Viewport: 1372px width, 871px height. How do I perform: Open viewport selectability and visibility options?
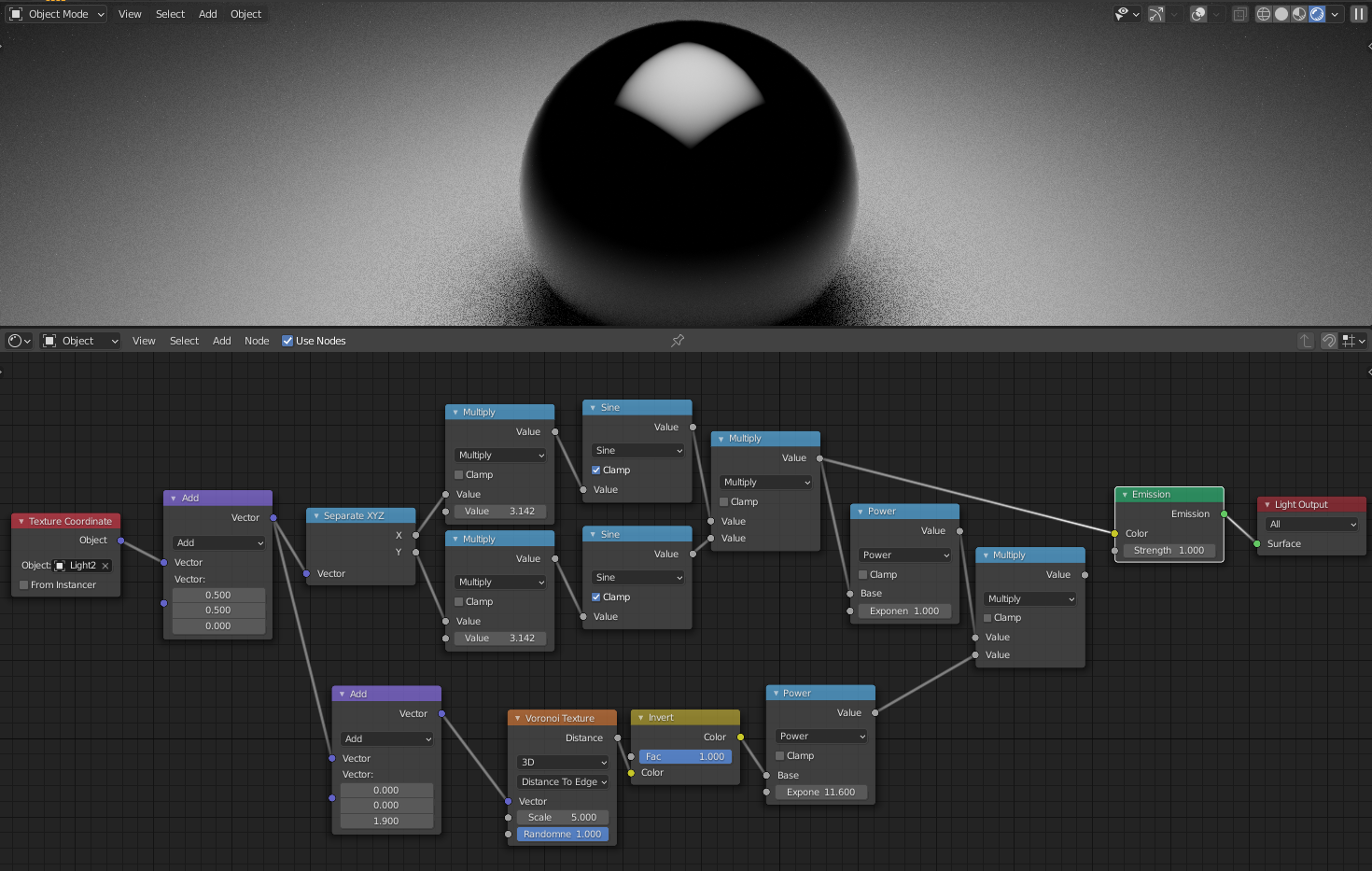pos(1127,14)
